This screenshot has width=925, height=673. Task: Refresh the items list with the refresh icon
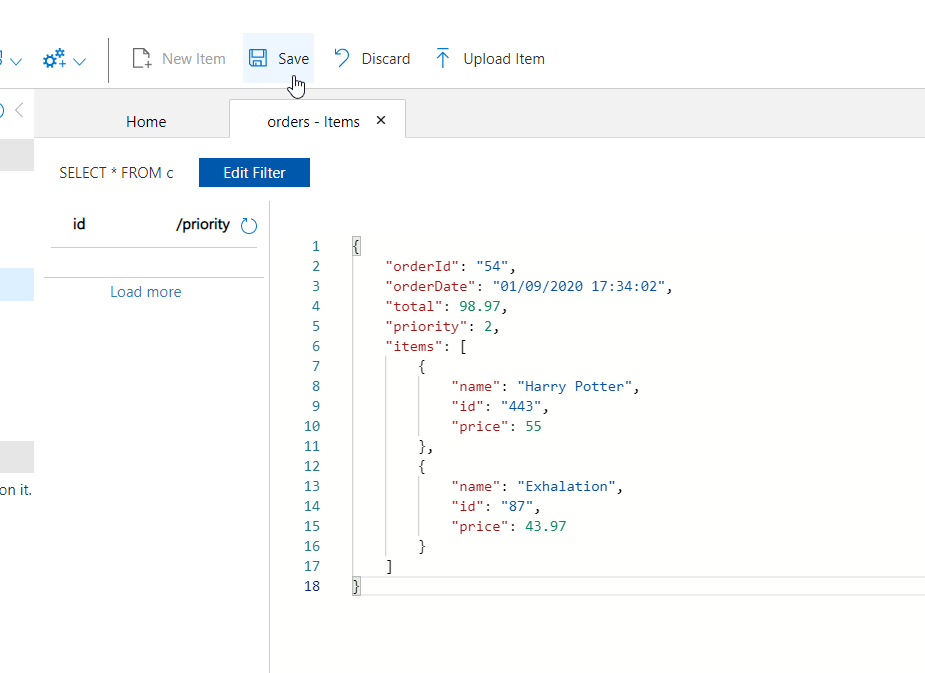tap(249, 225)
